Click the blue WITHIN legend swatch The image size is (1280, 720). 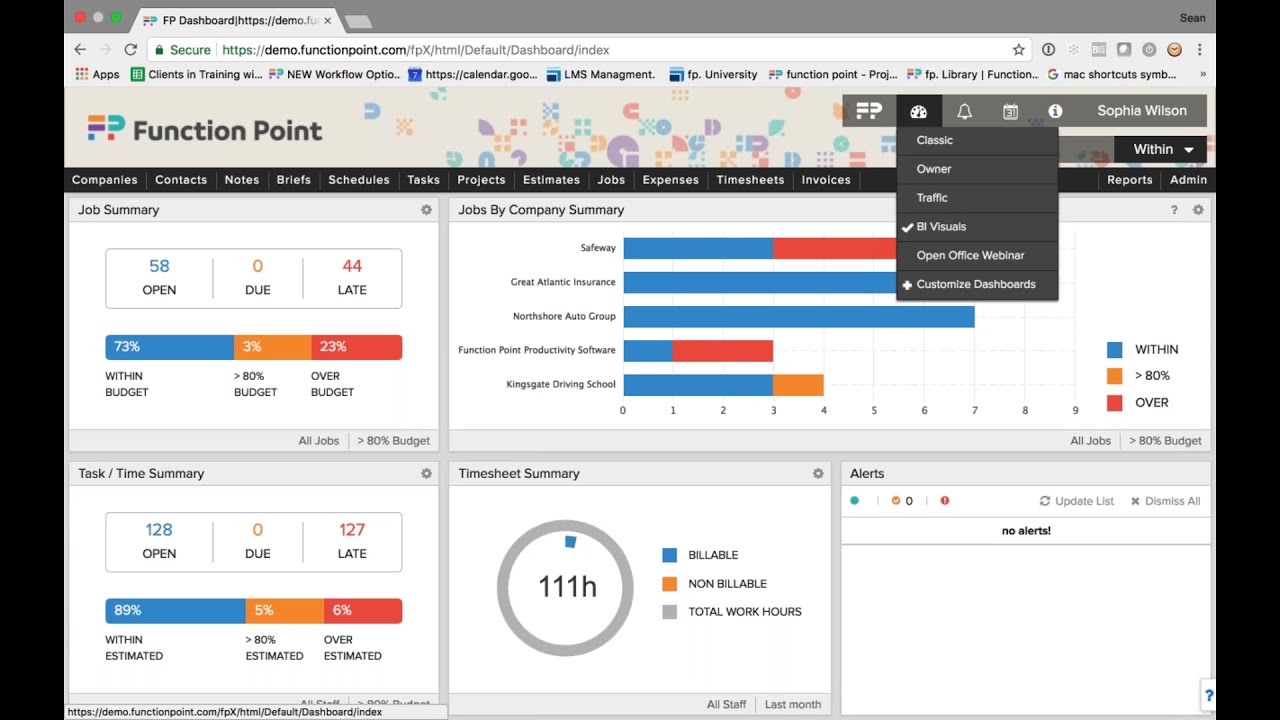click(1114, 350)
